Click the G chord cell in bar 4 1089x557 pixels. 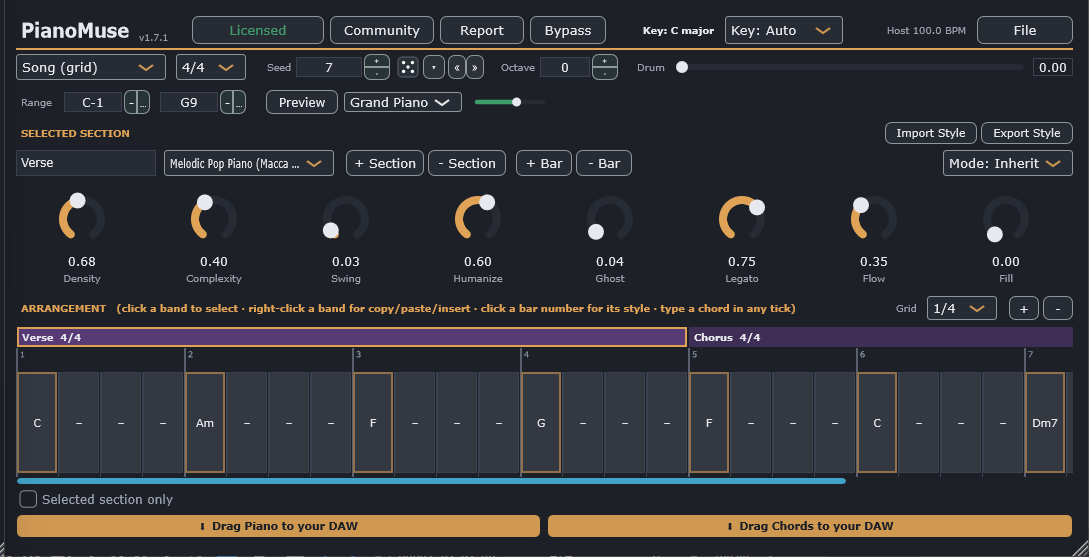click(x=541, y=422)
